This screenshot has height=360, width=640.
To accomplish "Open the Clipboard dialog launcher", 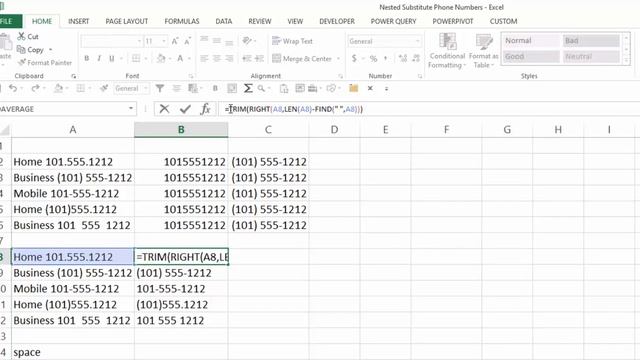I will click(x=73, y=76).
